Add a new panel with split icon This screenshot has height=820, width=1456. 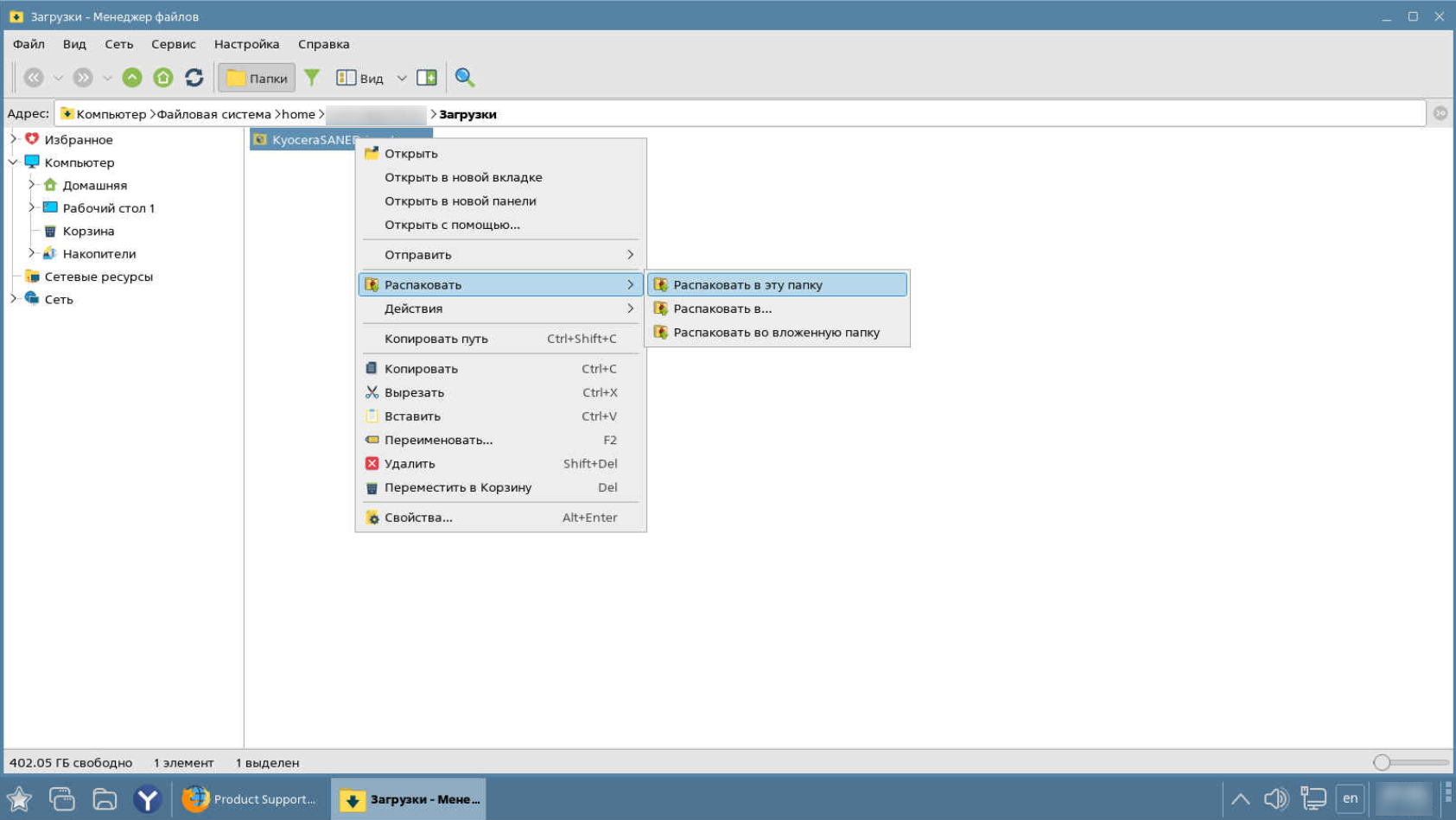(427, 78)
